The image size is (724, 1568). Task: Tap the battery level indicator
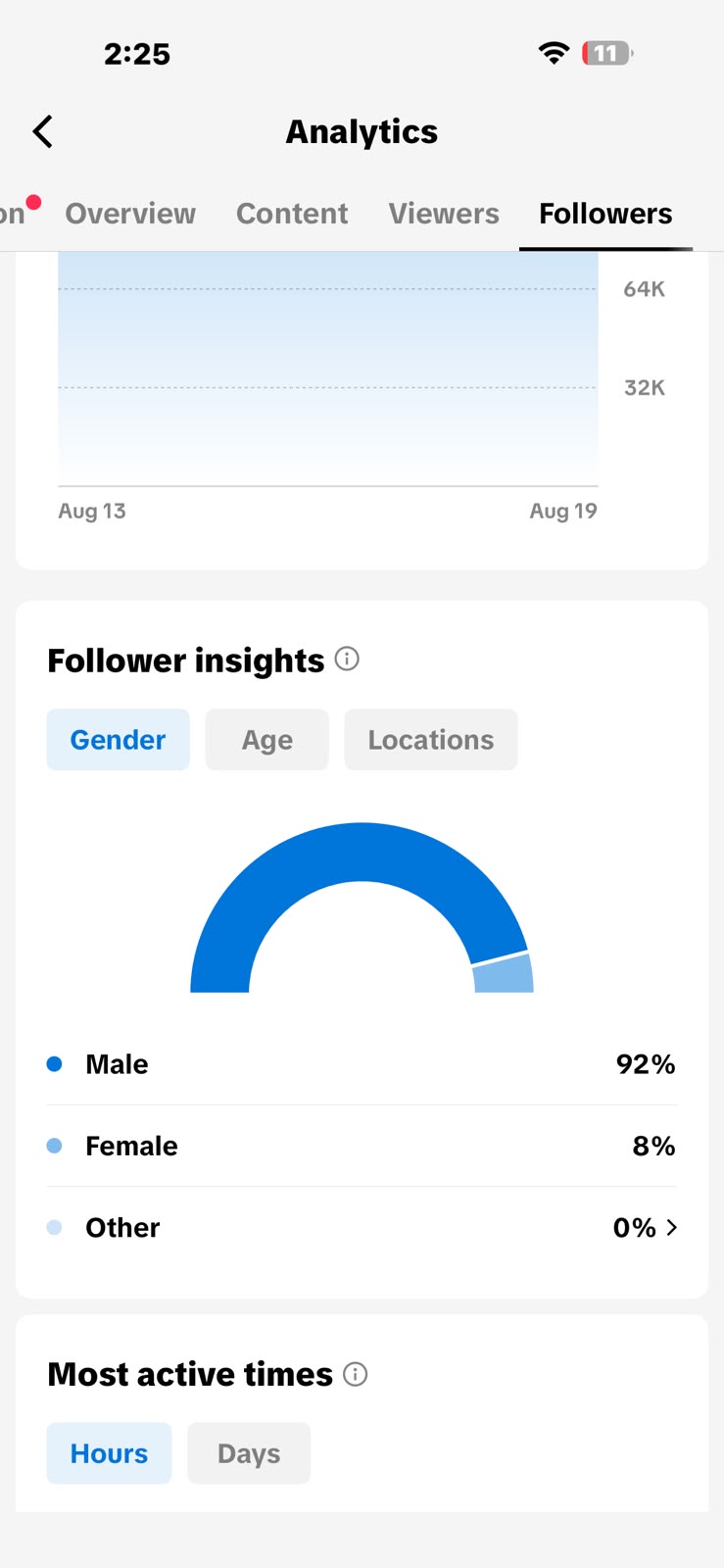click(607, 53)
